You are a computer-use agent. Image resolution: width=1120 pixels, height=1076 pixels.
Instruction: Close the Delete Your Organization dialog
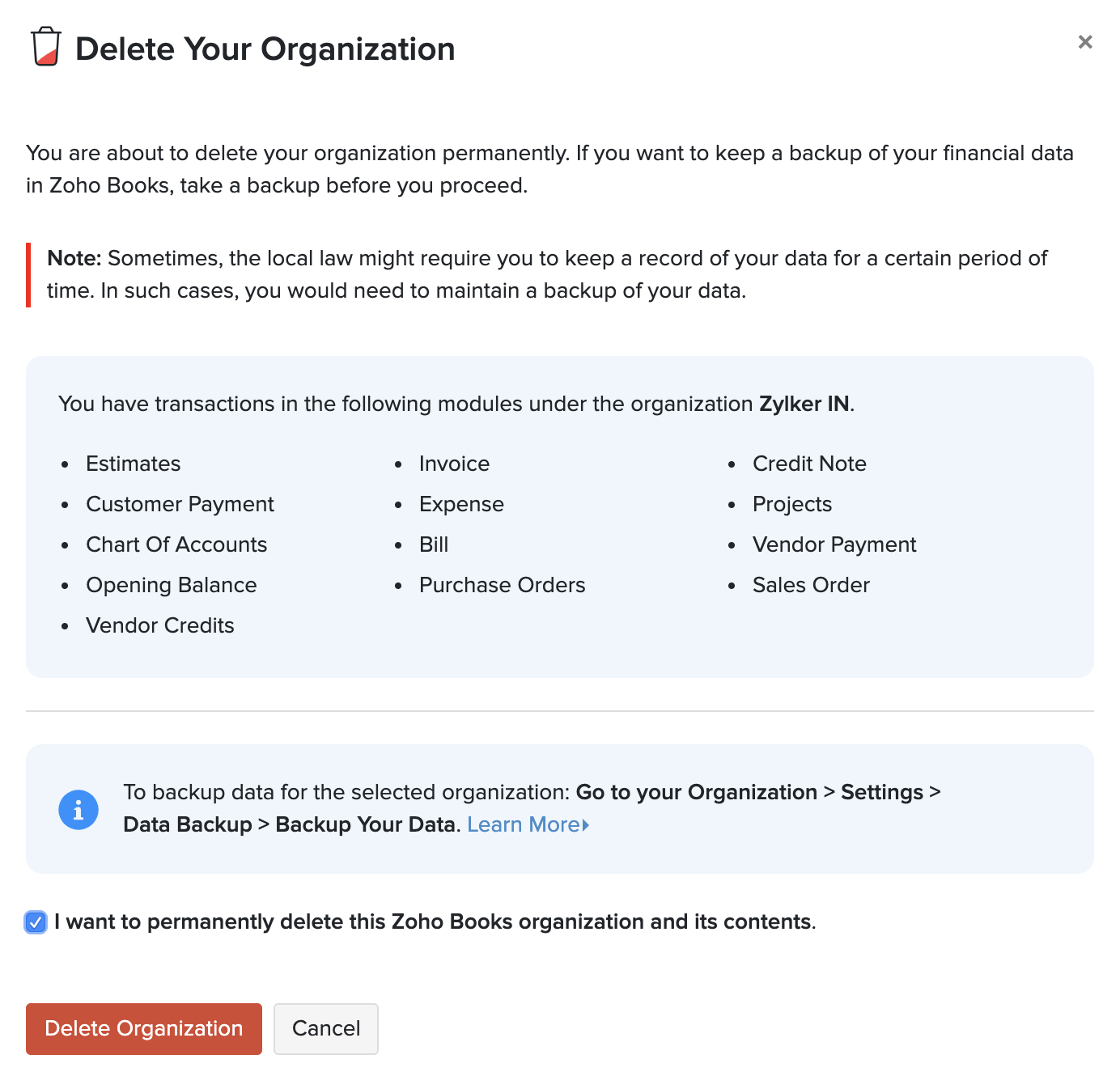point(1085,42)
